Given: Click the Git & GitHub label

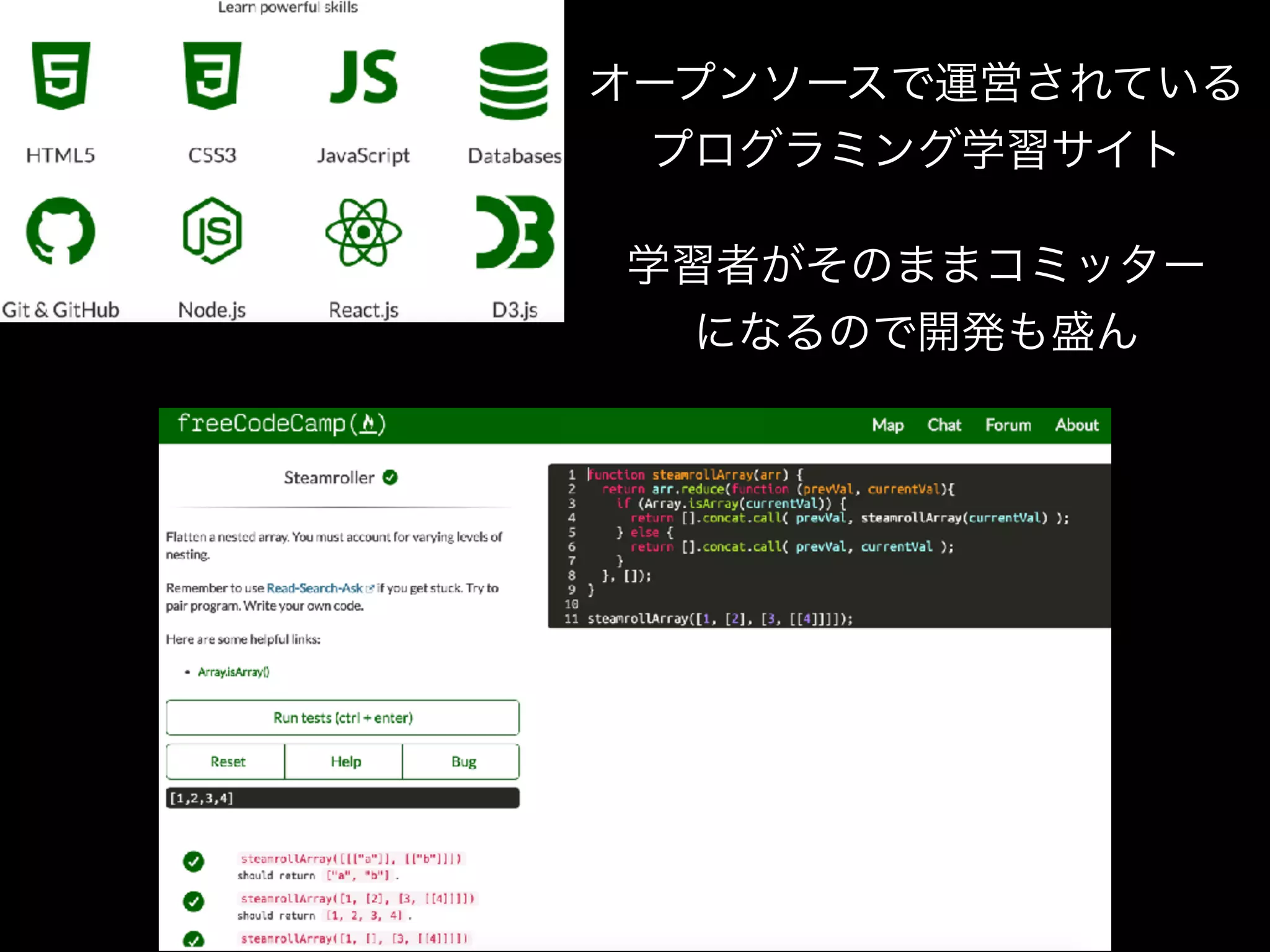Looking at the screenshot, I should (x=61, y=309).
